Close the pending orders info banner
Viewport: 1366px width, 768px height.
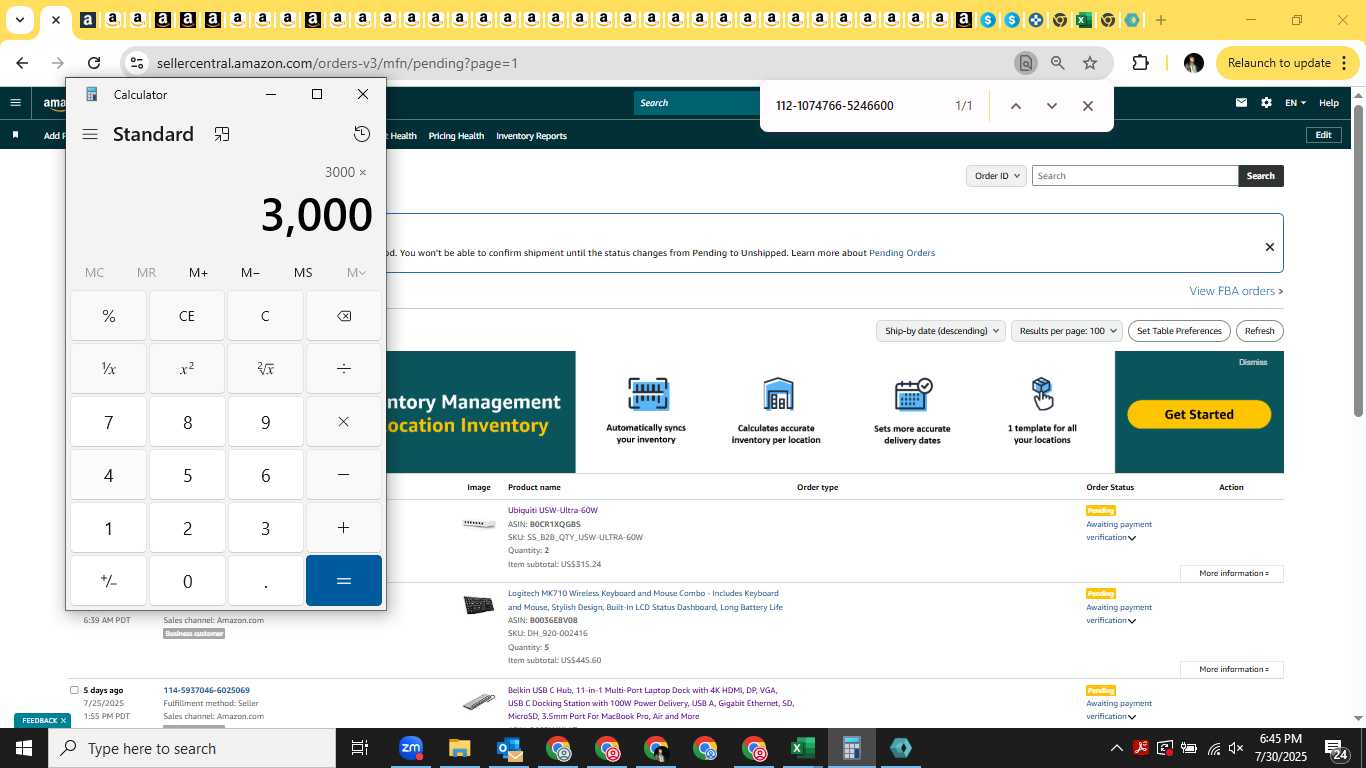point(1270,247)
